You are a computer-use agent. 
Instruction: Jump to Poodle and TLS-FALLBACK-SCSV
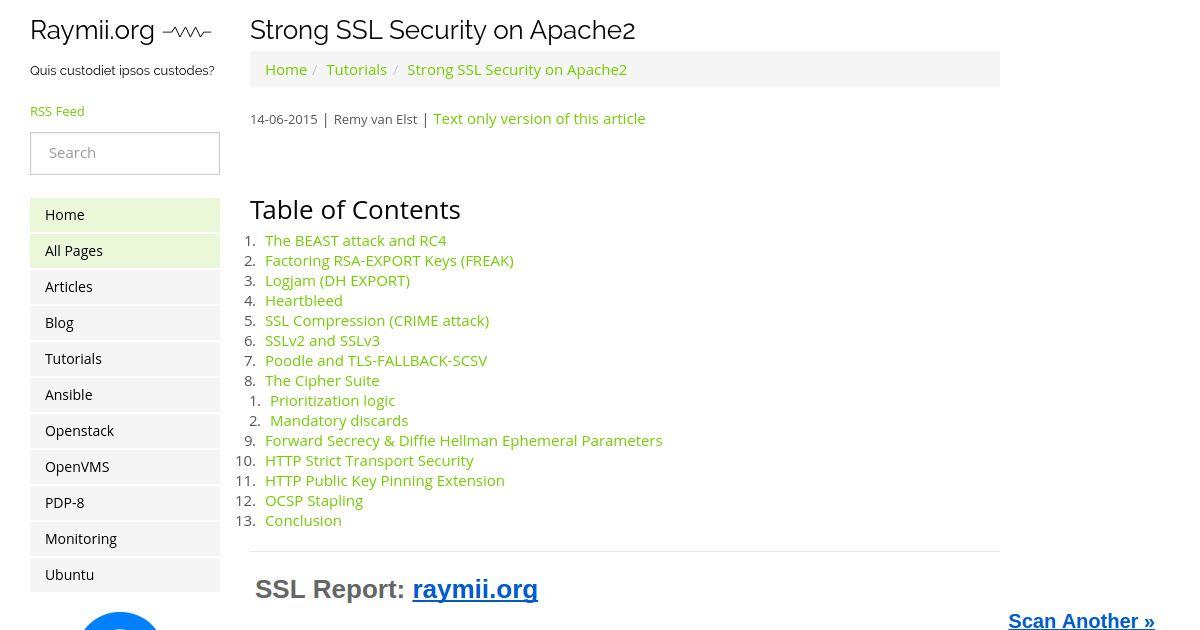[x=376, y=360]
